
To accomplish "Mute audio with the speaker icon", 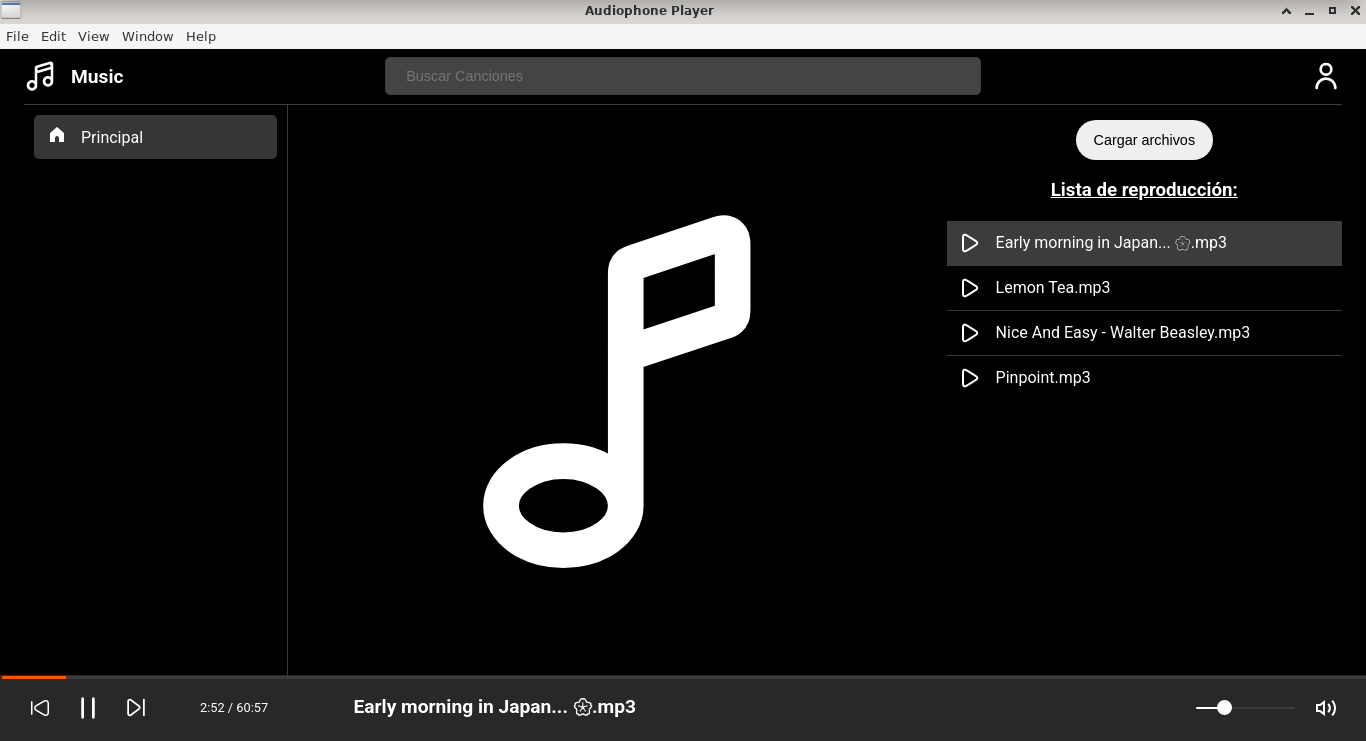I will (x=1325, y=708).
